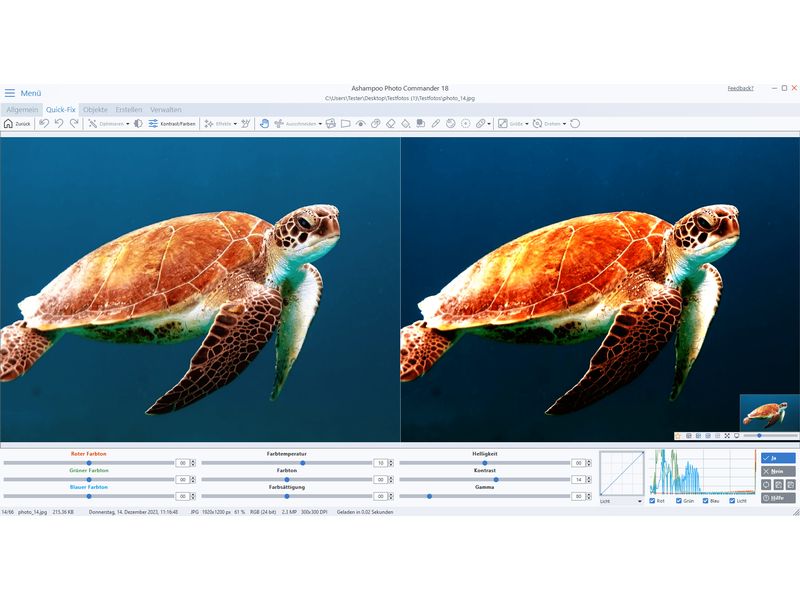Click the Drehen rotate icon

click(537, 123)
